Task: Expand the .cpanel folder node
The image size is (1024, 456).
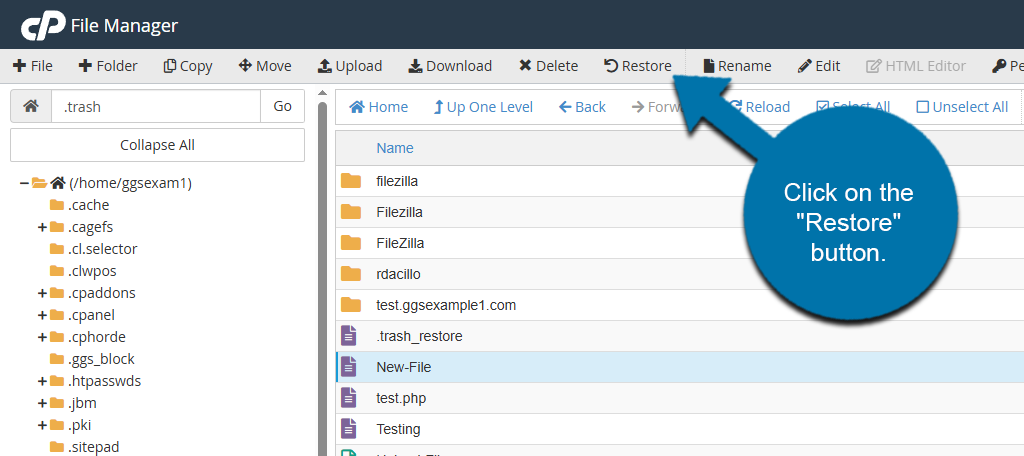Action: pos(42,315)
